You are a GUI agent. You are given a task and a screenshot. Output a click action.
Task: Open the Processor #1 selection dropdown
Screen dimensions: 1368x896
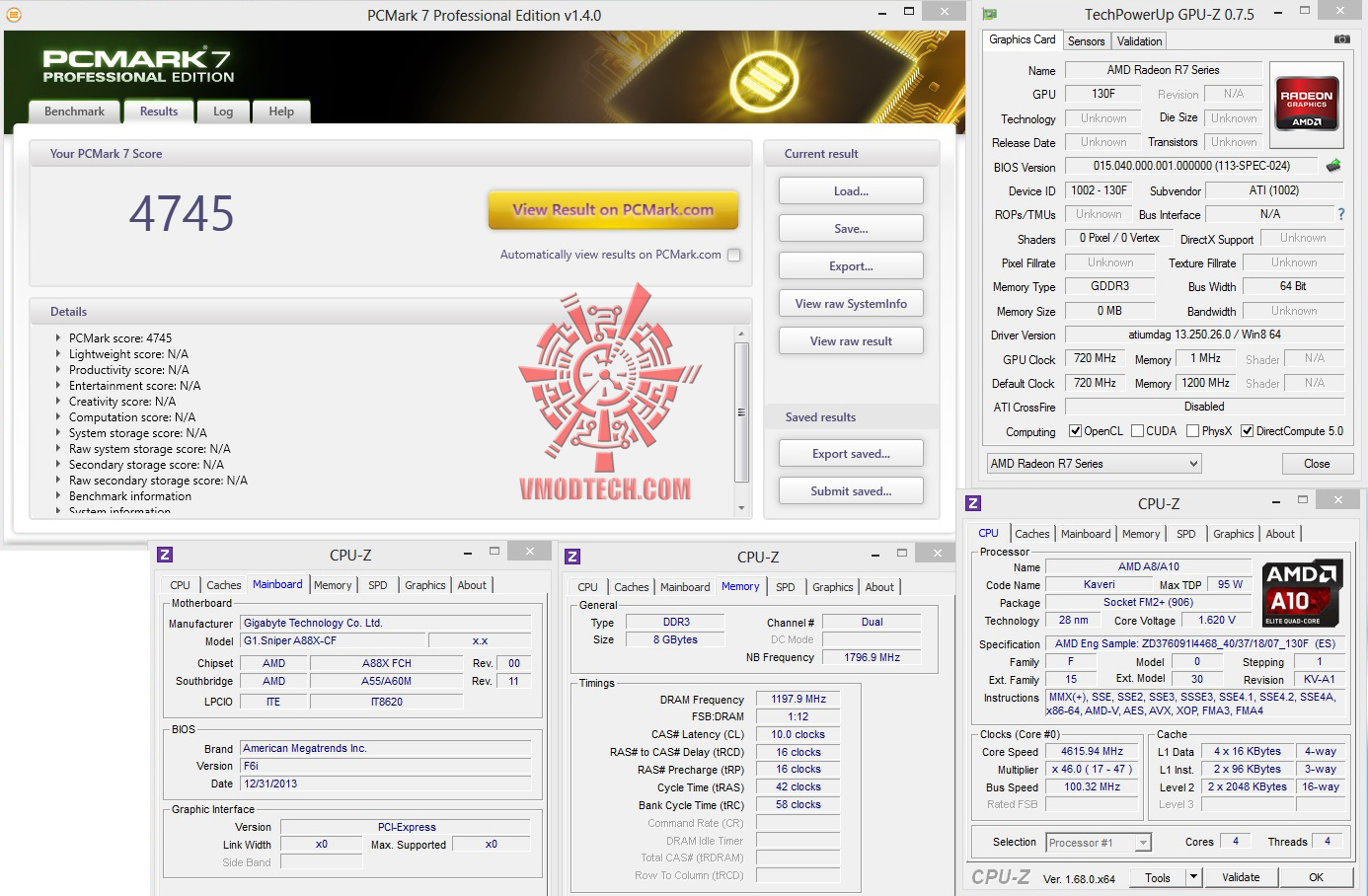tap(1099, 843)
